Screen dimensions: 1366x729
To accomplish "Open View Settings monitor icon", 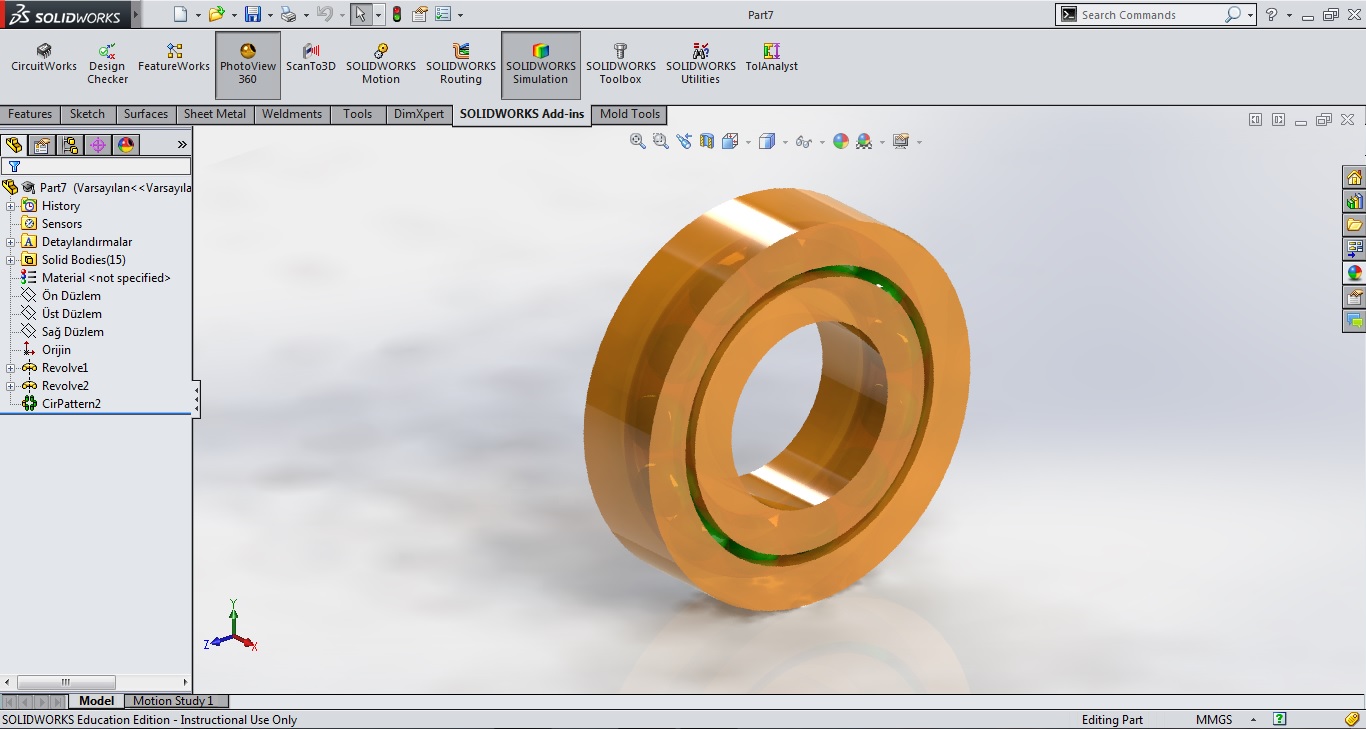I will [900, 141].
